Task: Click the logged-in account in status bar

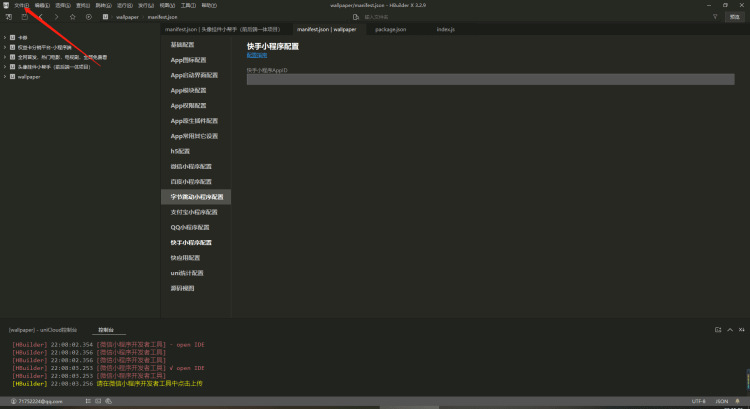Action: click(37, 401)
